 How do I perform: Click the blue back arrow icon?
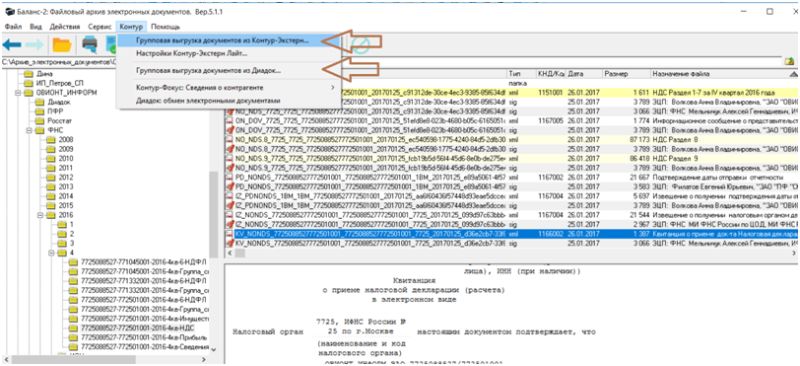tap(12, 45)
